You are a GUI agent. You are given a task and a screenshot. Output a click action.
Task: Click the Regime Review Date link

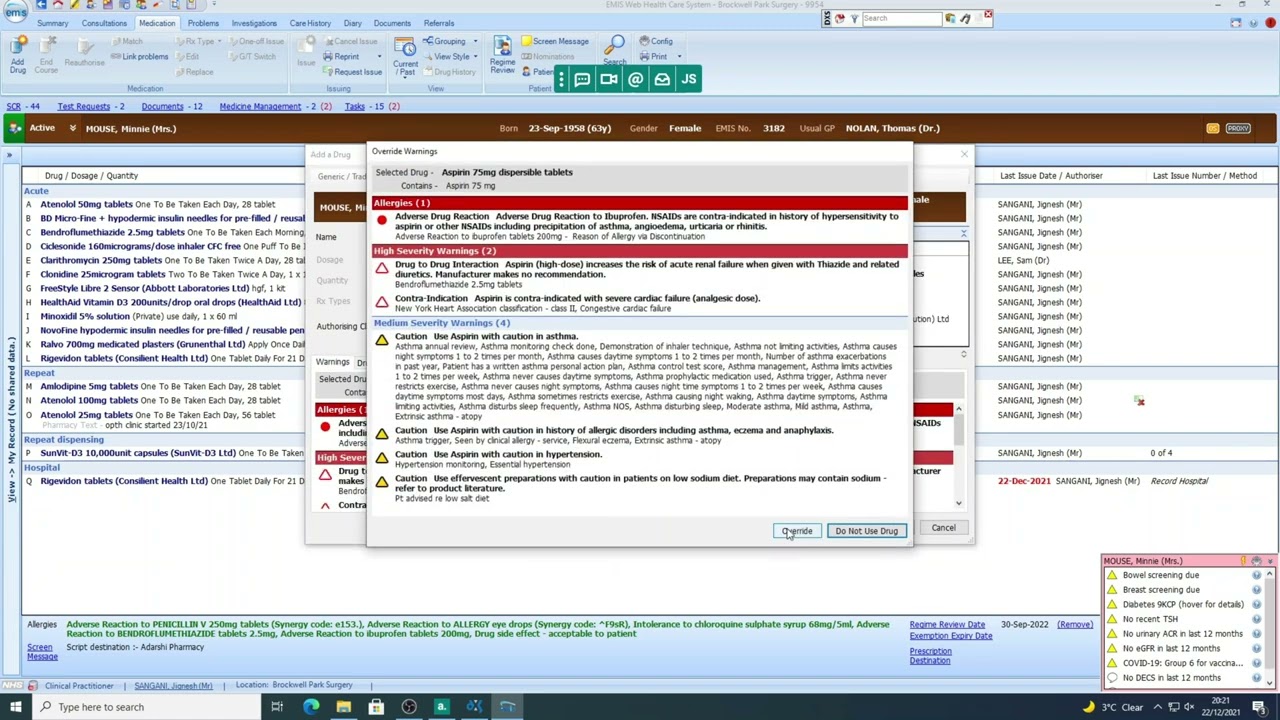coord(947,625)
